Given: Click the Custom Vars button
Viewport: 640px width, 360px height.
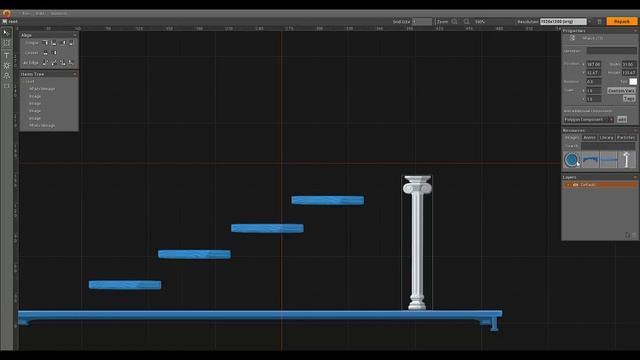Looking at the screenshot, I should coord(621,91).
